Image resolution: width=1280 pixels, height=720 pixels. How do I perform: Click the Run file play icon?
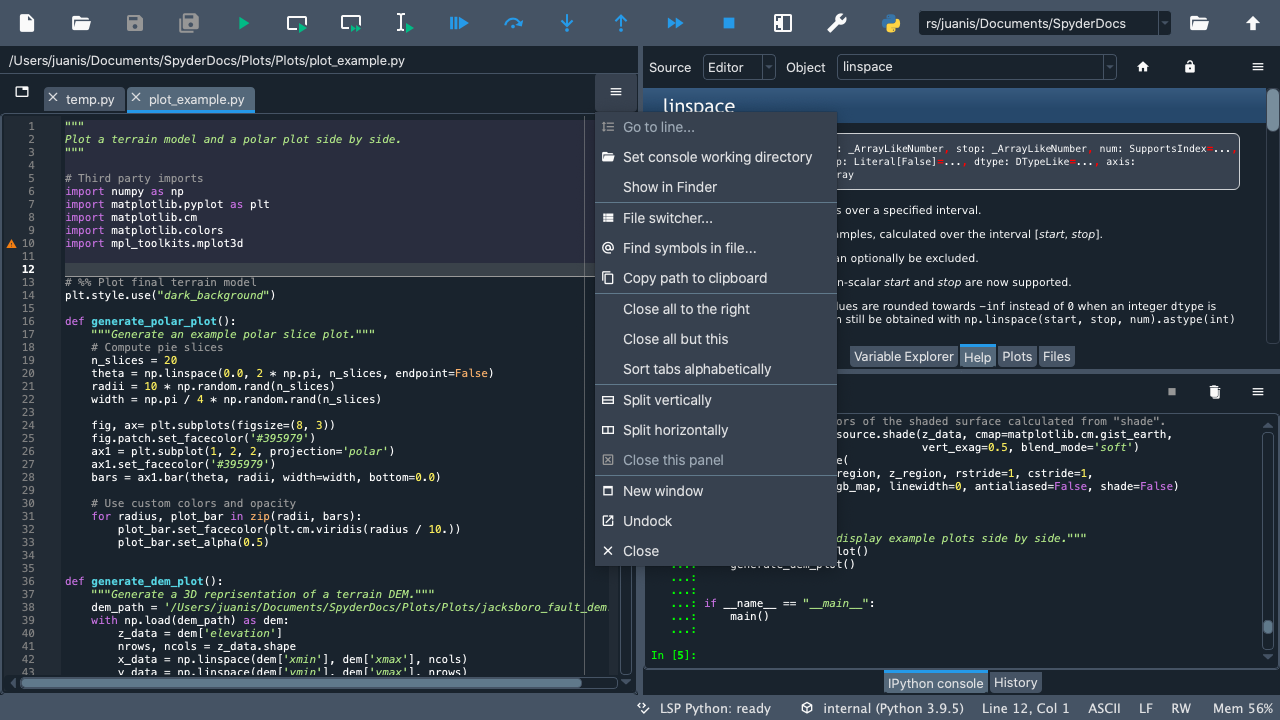click(x=243, y=23)
